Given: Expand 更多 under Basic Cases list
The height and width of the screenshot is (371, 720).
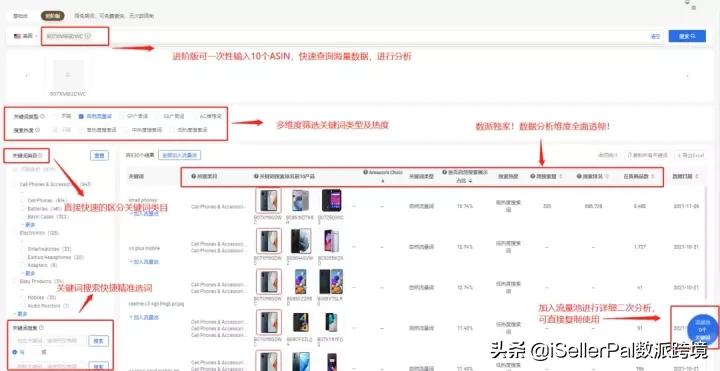Looking at the screenshot, I should [28, 225].
